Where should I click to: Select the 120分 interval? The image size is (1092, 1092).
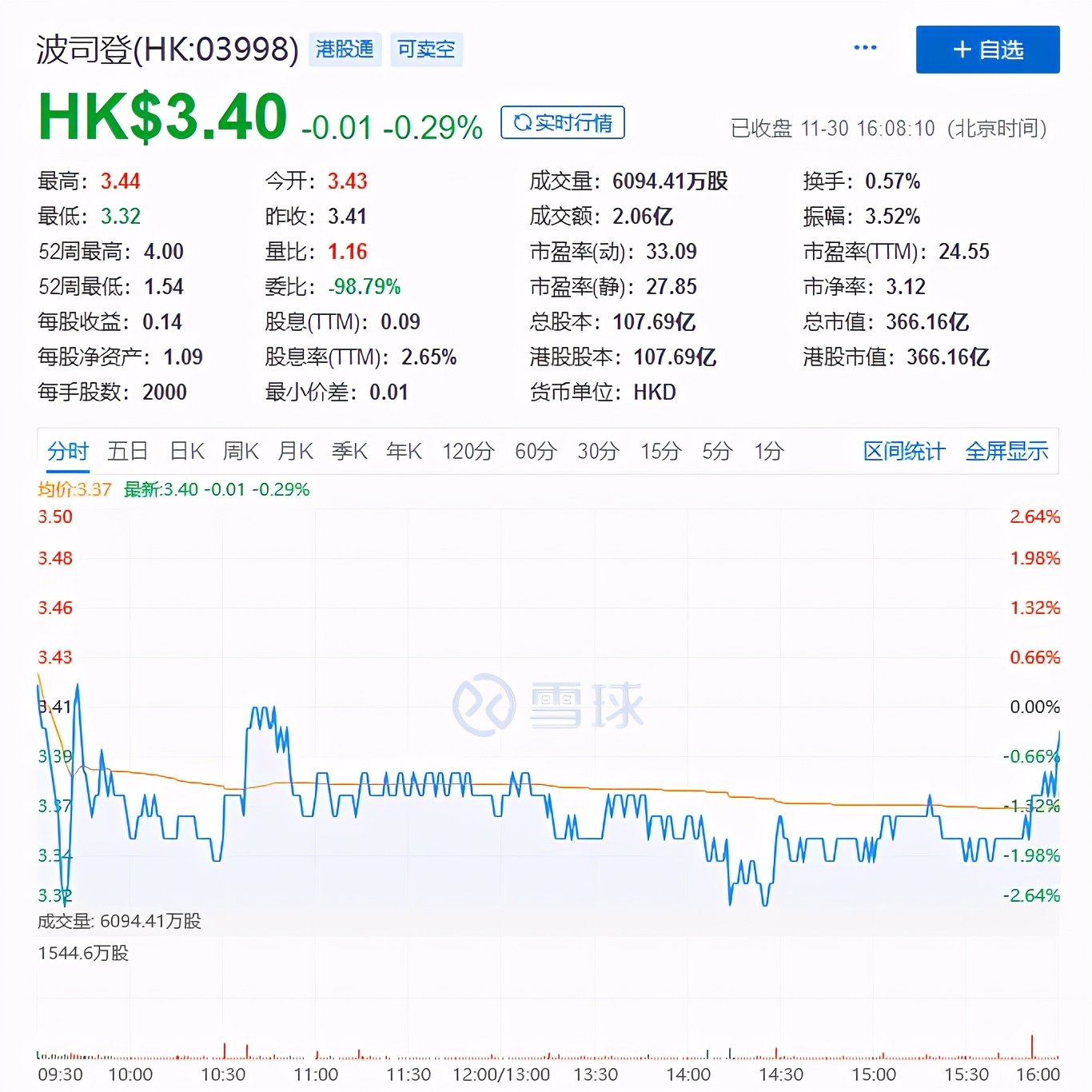pyautogui.click(x=467, y=451)
